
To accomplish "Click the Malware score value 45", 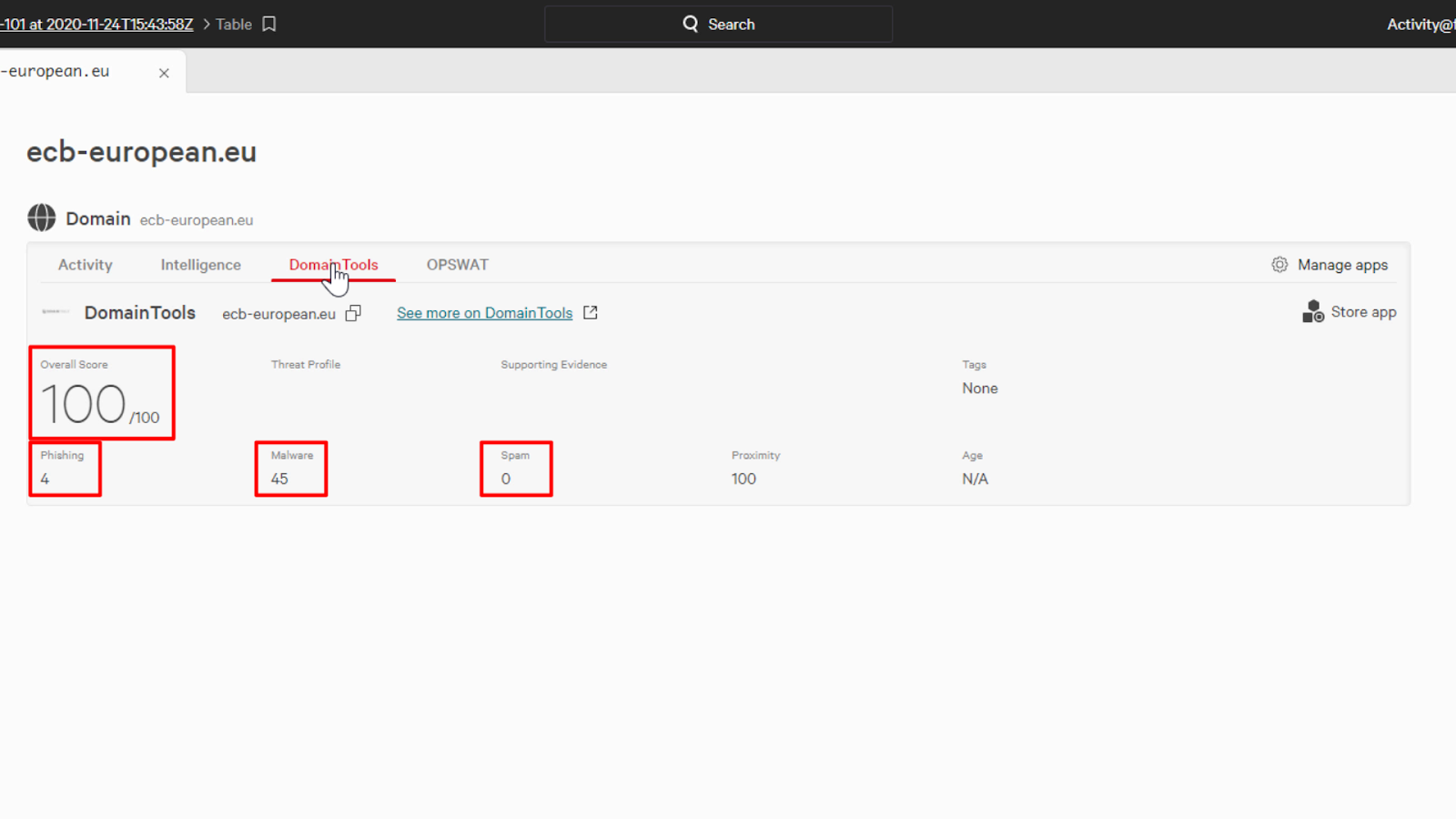I will pyautogui.click(x=279, y=479).
